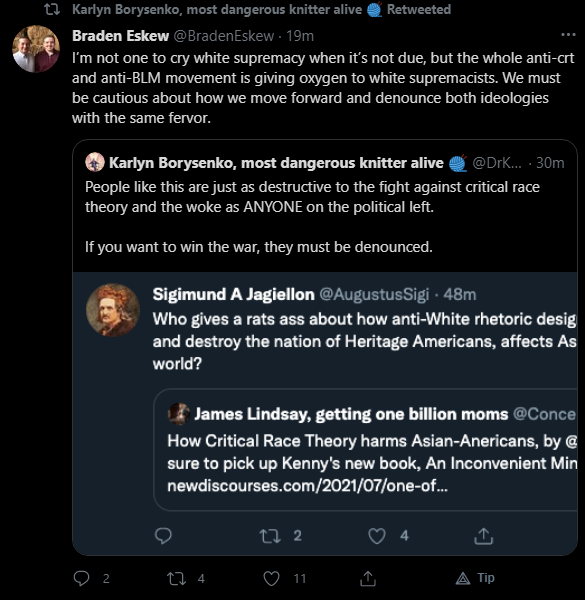Click the @BradenEskew handle

point(224,36)
